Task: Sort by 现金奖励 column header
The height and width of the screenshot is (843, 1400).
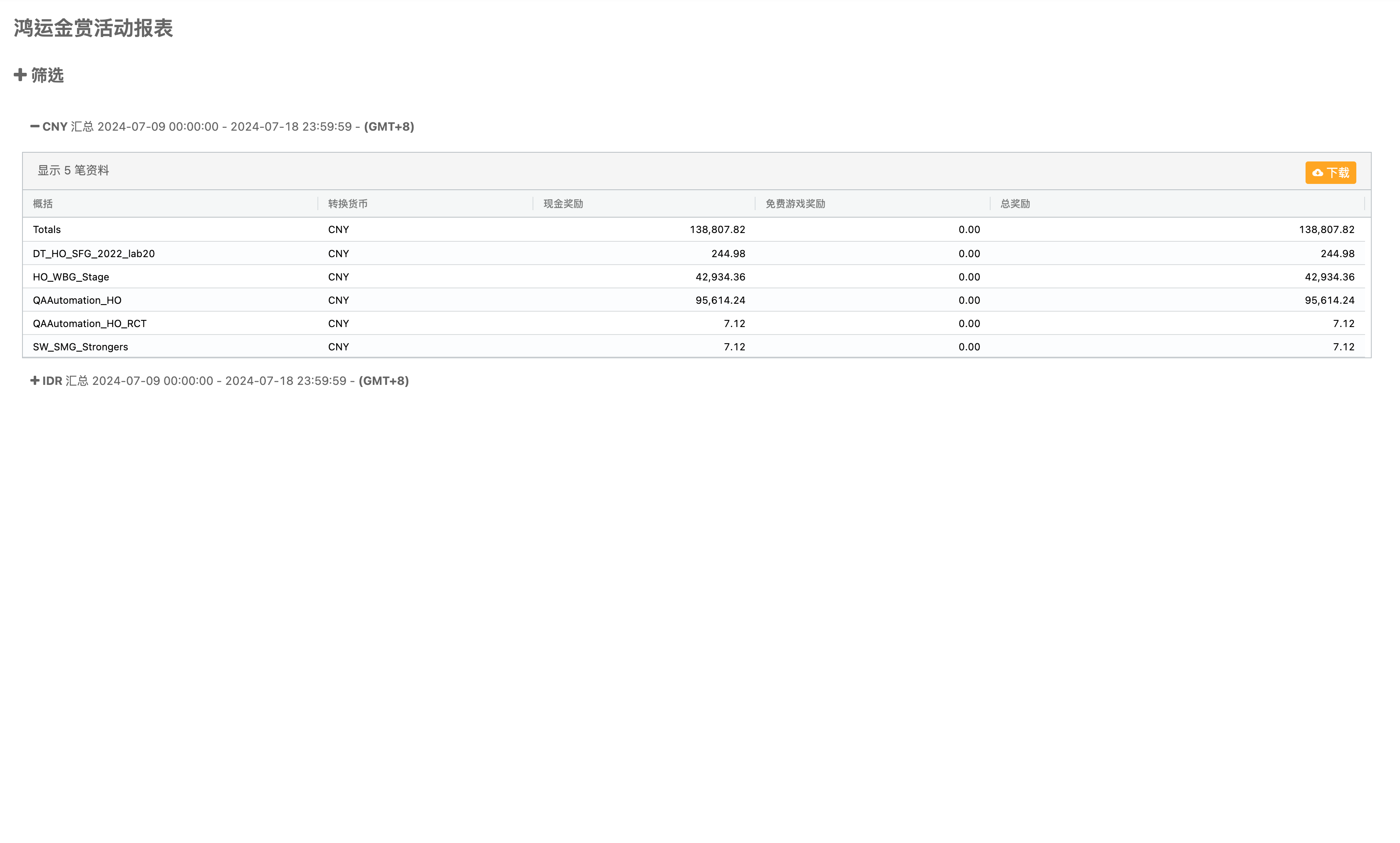Action: coord(563,204)
